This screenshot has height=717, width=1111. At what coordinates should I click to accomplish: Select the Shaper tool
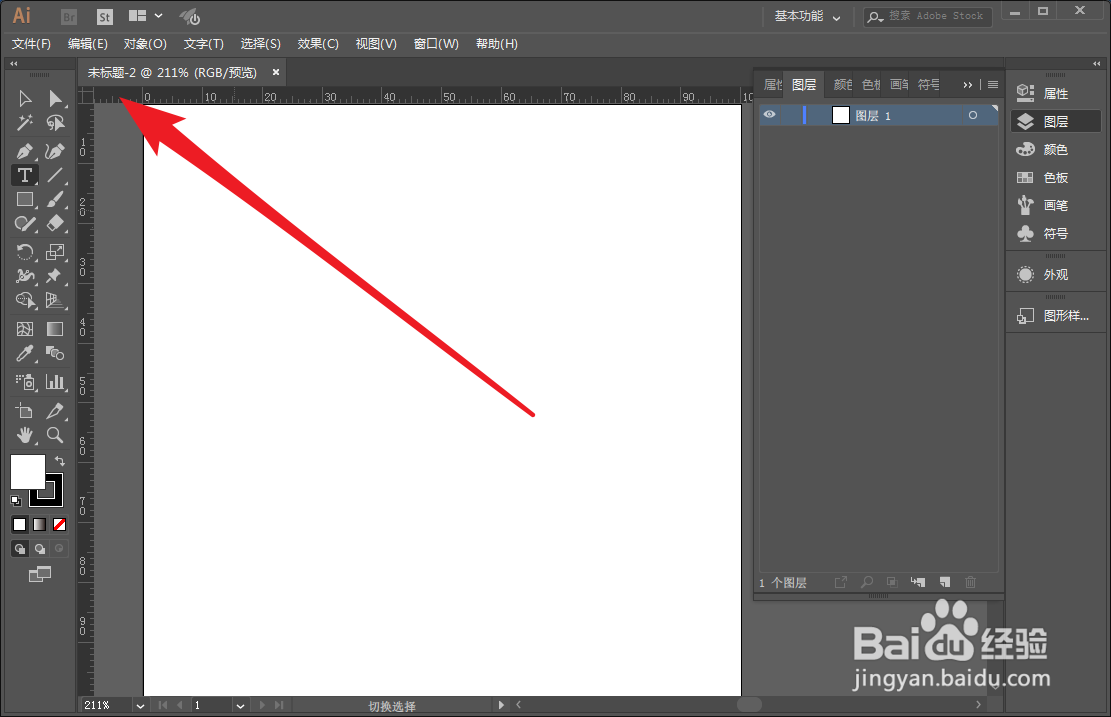pyautogui.click(x=25, y=224)
